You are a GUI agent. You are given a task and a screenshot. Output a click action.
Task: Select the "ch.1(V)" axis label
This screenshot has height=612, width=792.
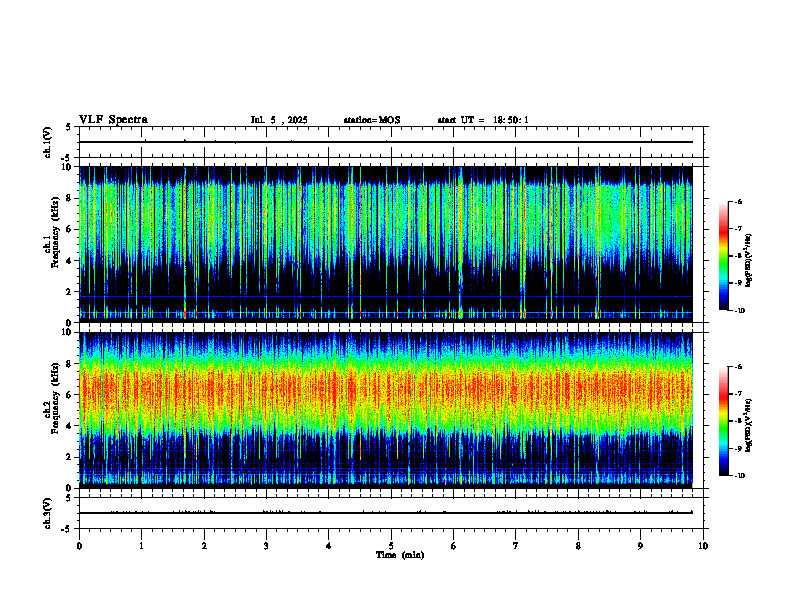(x=48, y=142)
